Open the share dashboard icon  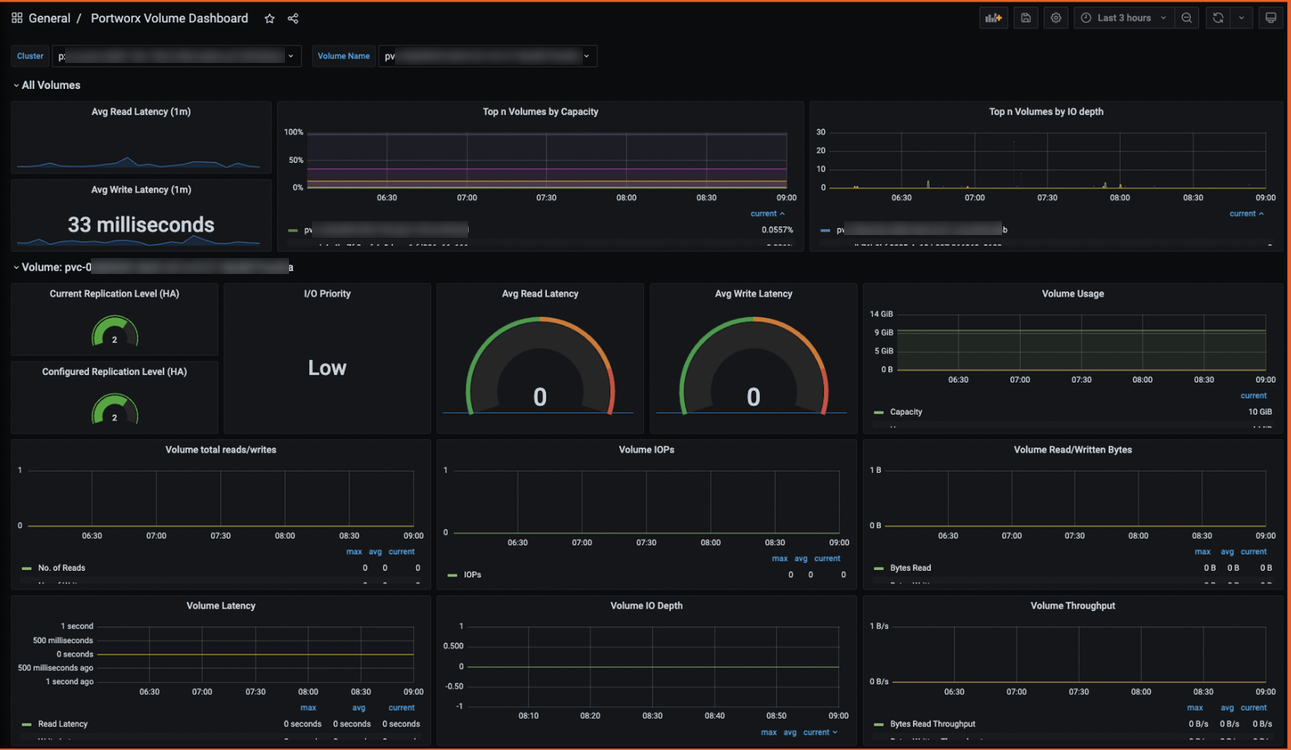point(293,18)
